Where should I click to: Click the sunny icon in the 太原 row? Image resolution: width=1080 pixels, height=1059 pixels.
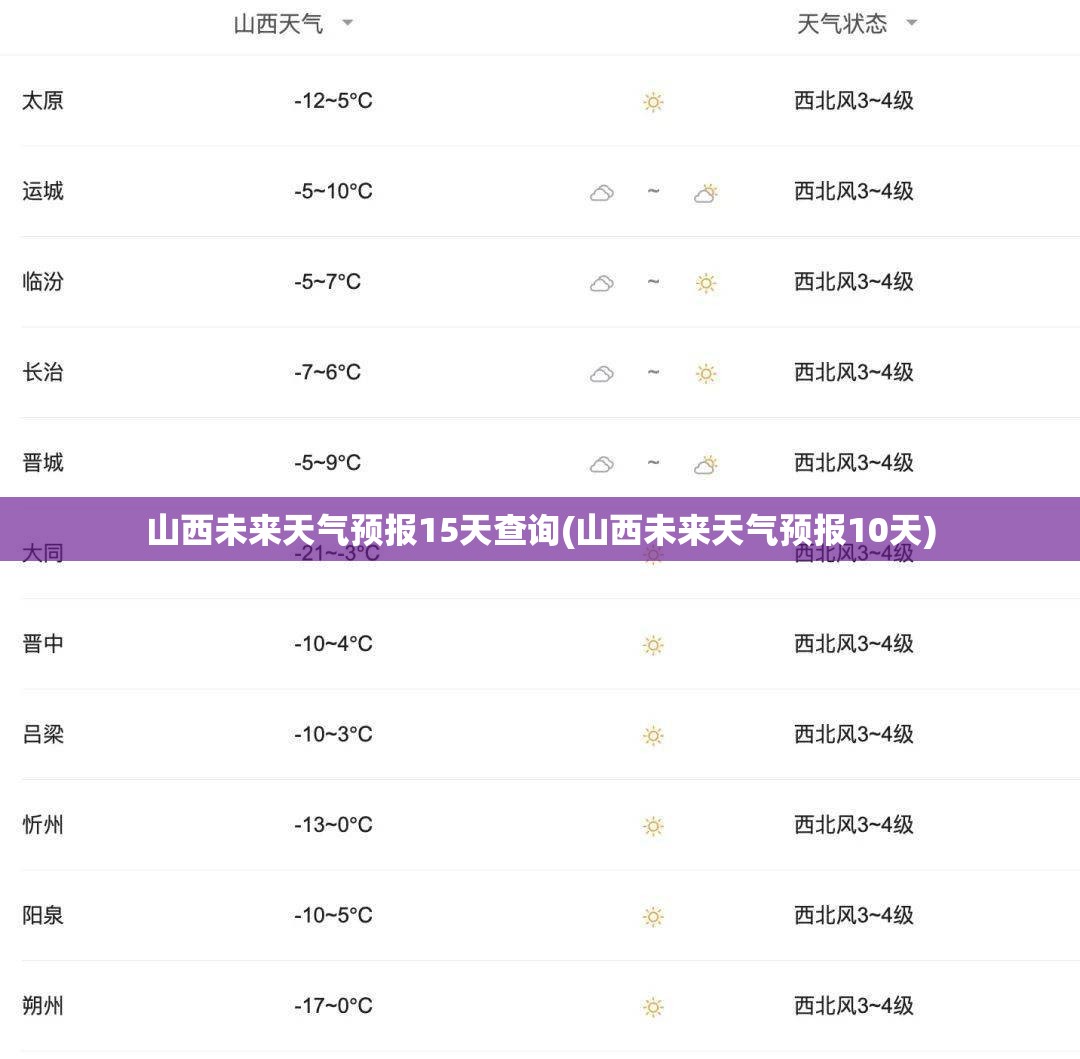click(x=653, y=102)
